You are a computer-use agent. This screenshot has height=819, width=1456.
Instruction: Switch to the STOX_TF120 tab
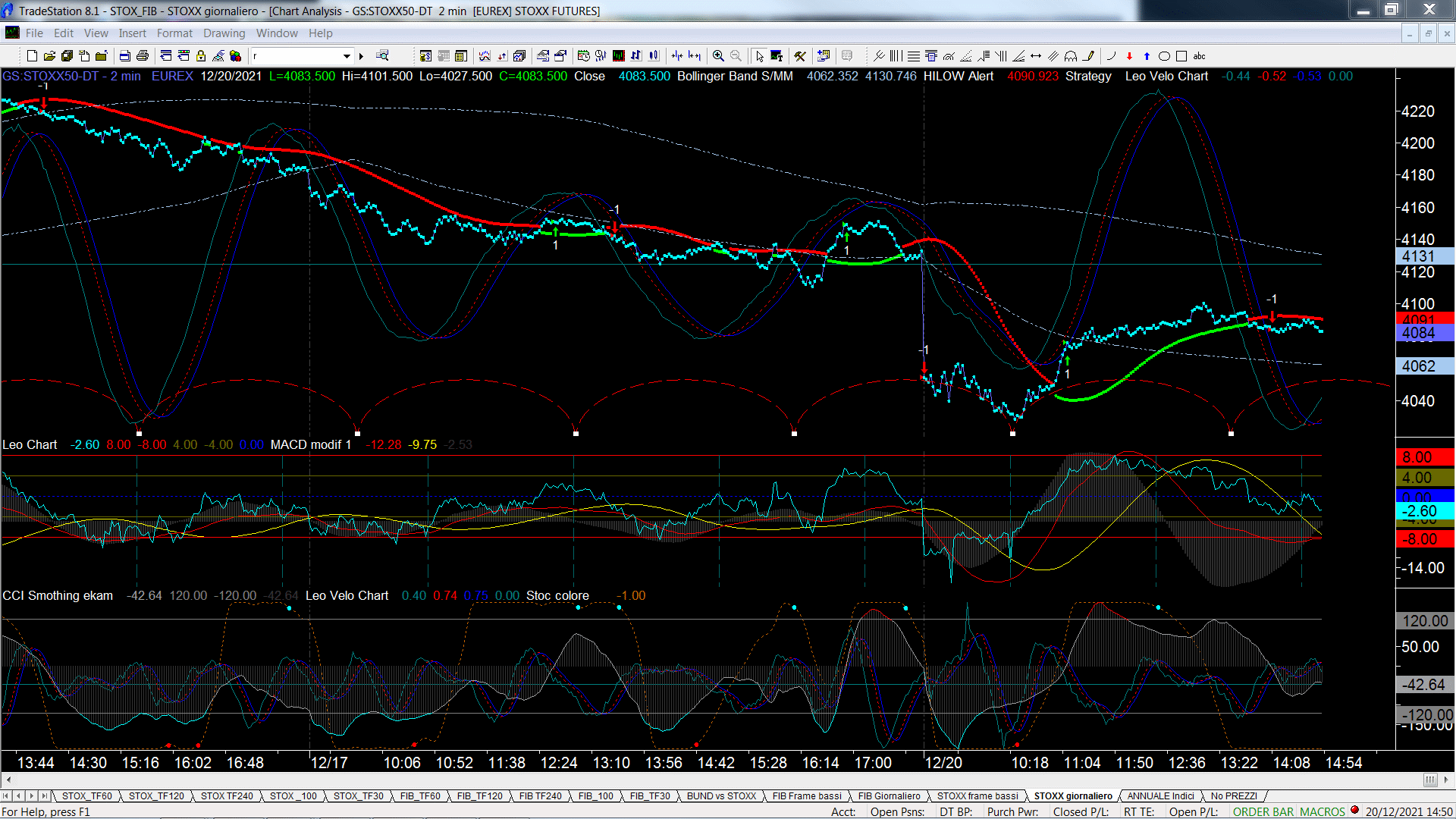[156, 796]
